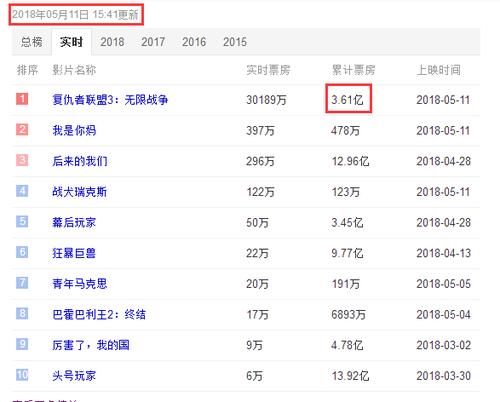Select the 实时 tab
The height and width of the screenshot is (402, 500).
71,42
